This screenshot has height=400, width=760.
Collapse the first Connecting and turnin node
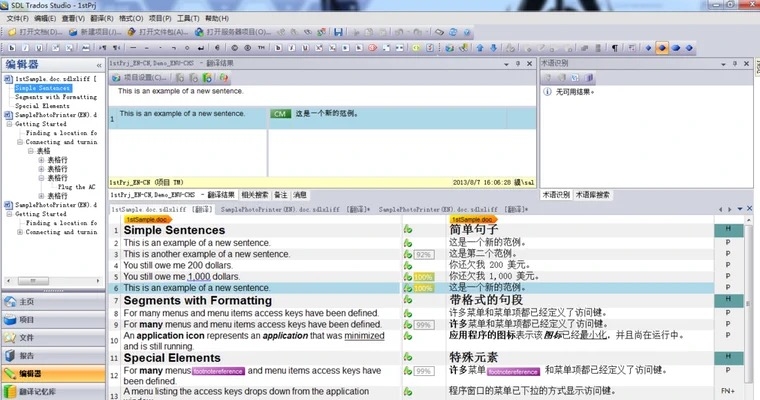pos(20,142)
